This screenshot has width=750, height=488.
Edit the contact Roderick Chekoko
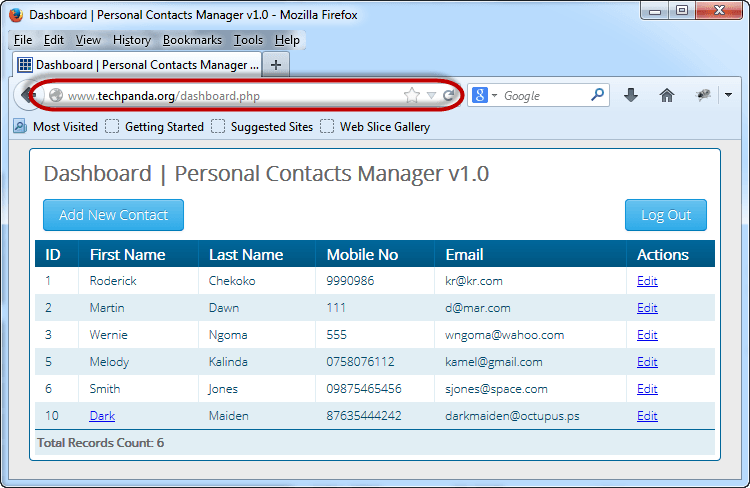(647, 281)
